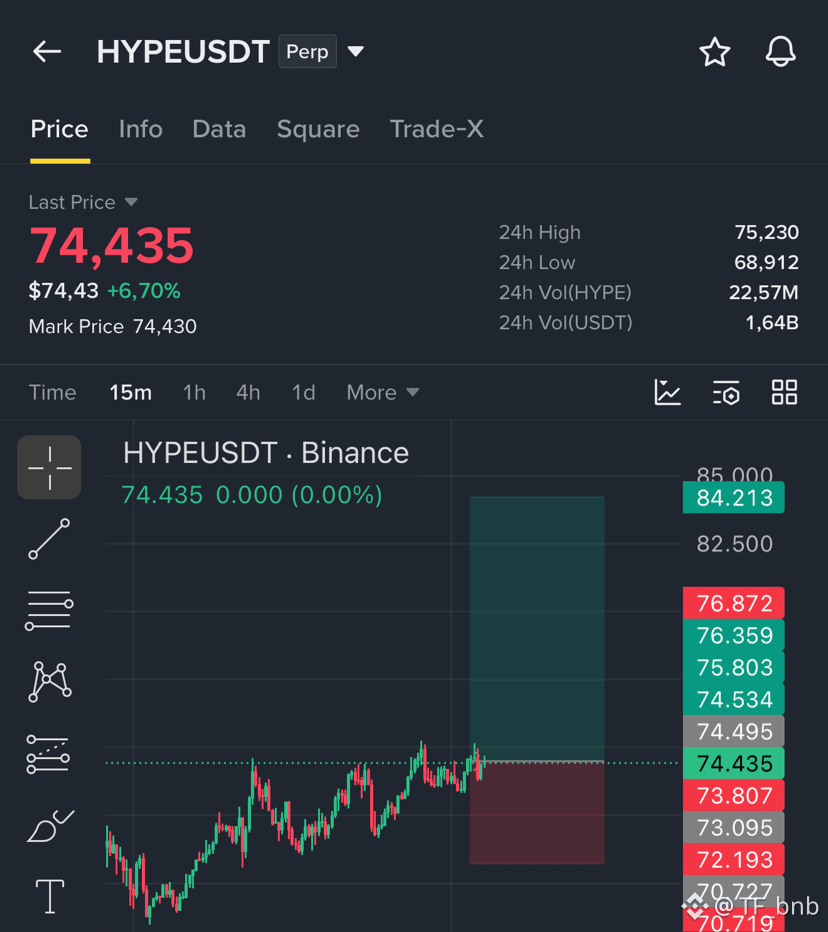
Task: Click the 24h Vol(USDT) value 1,64B
Action: [x=772, y=323]
